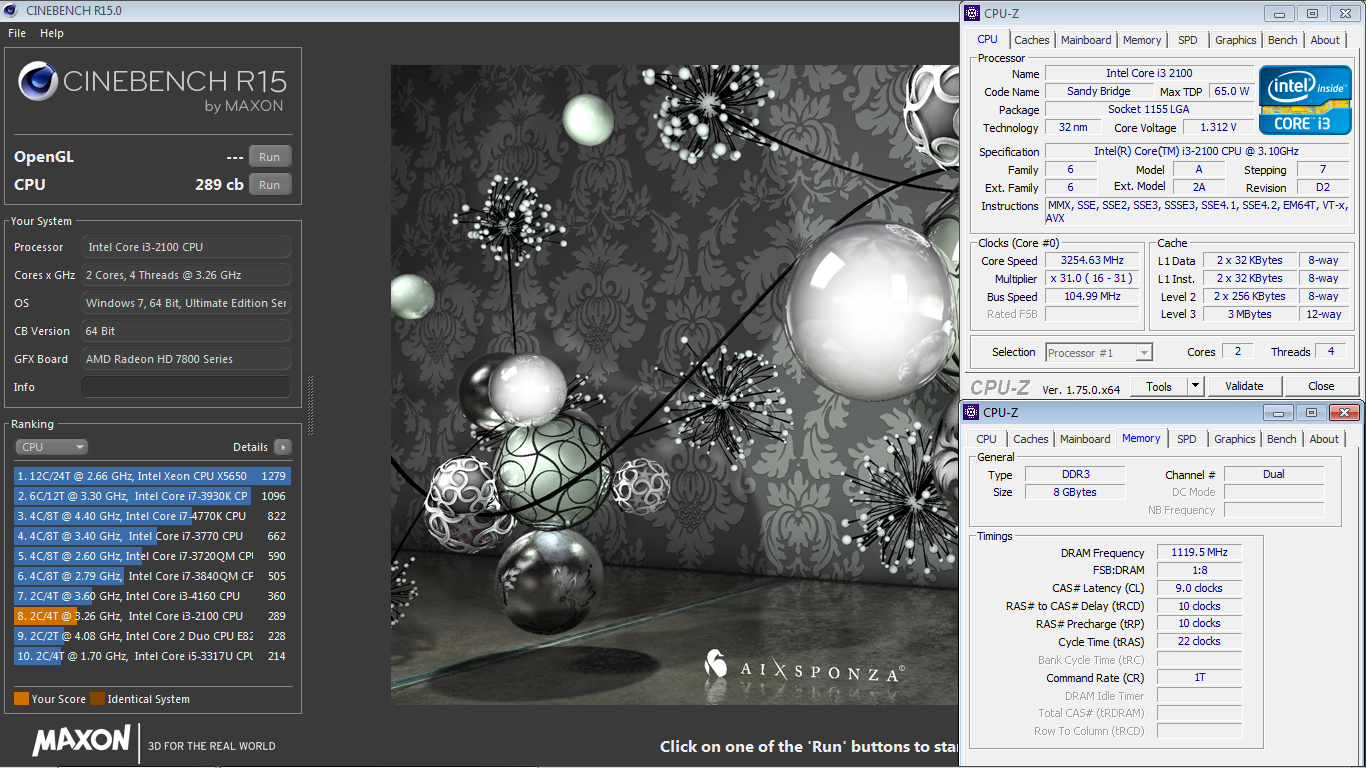The height and width of the screenshot is (768, 1366).
Task: Minimize the lower CPU-Z window
Action: click(1279, 412)
